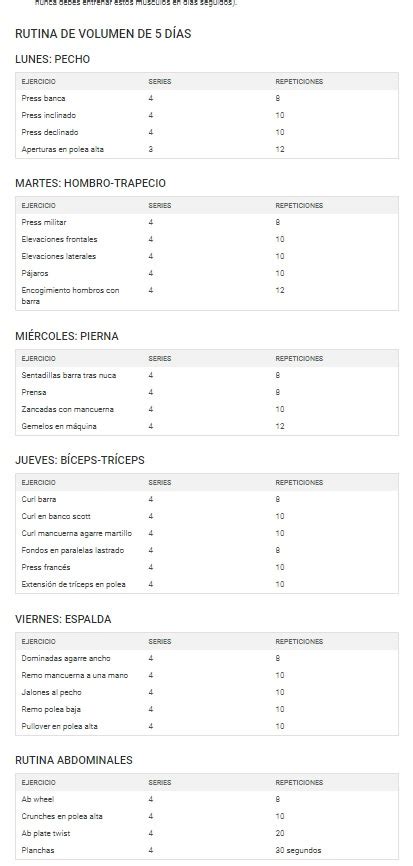Viewport: 413px width, 866px height.
Task: Click Encogimiento hombros con barra row
Action: coord(206,295)
